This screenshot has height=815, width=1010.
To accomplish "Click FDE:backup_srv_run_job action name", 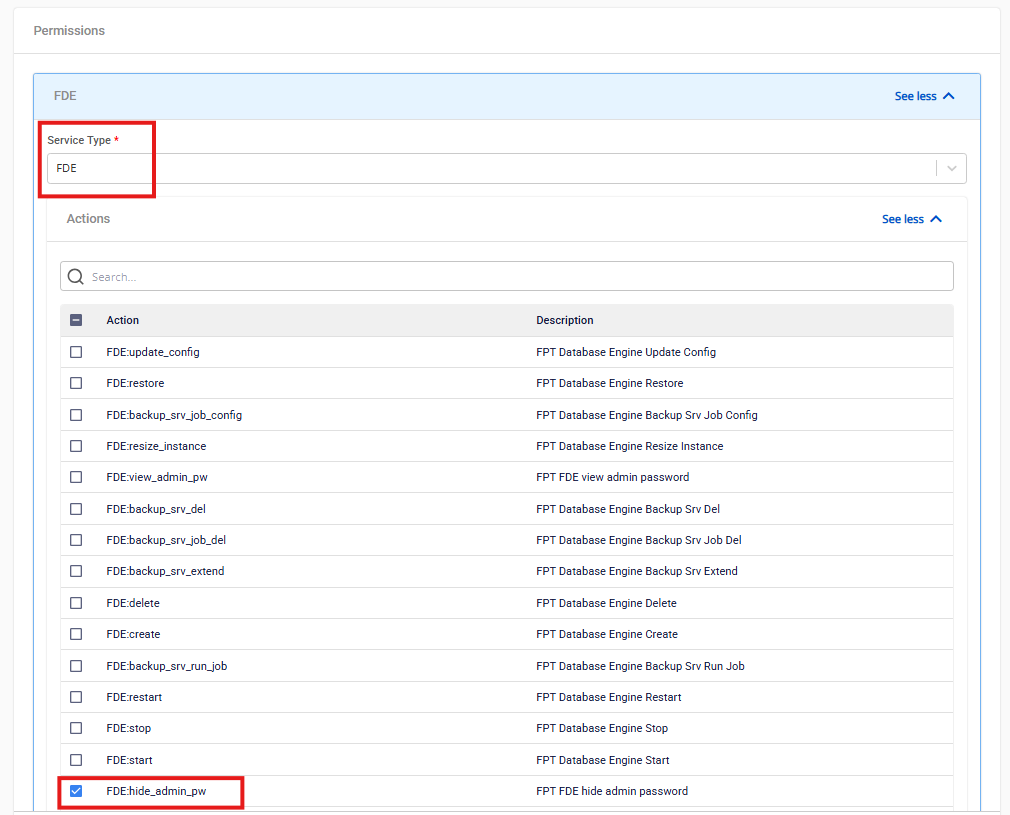I will tap(166, 666).
